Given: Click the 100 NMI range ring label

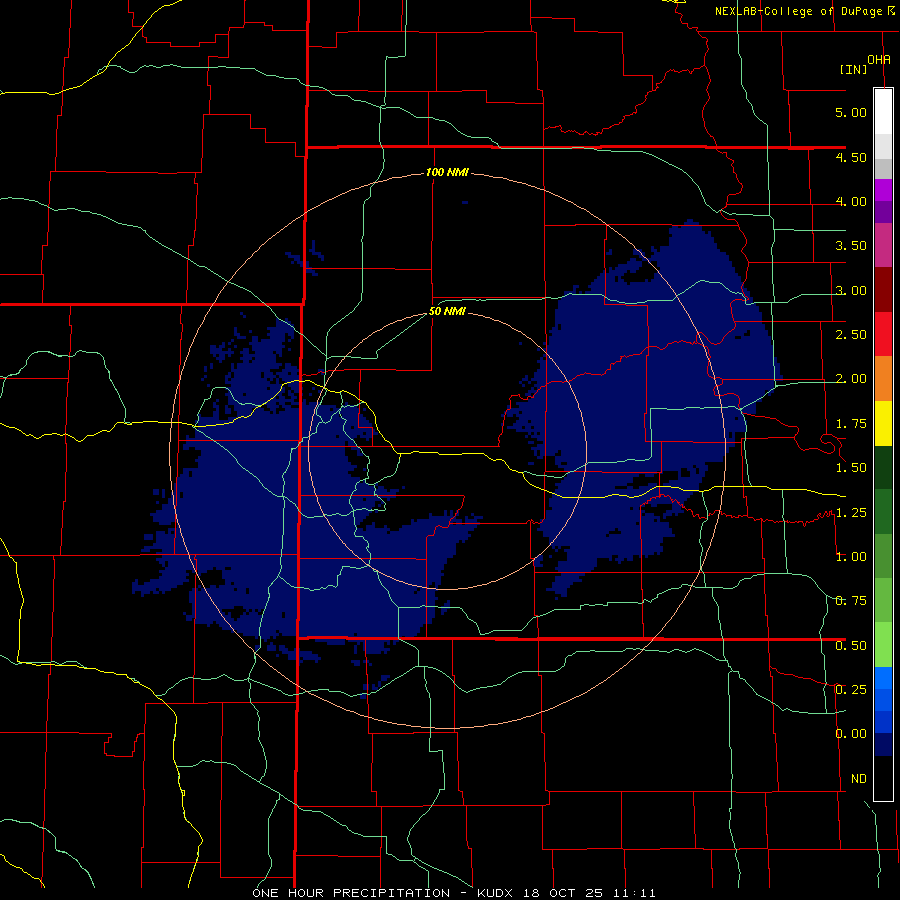Looking at the screenshot, I should point(447,172).
